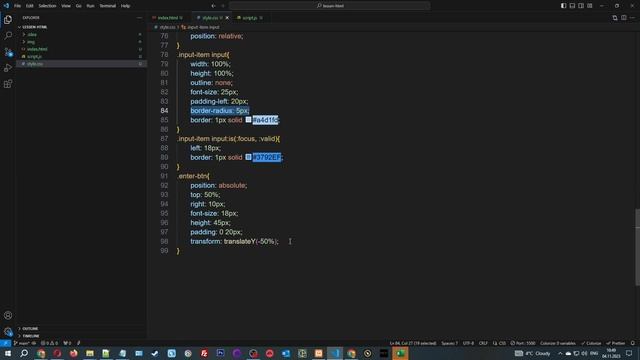The width and height of the screenshot is (640, 360).
Task: Open the Search view in activity bar
Action: click(x=8, y=36)
